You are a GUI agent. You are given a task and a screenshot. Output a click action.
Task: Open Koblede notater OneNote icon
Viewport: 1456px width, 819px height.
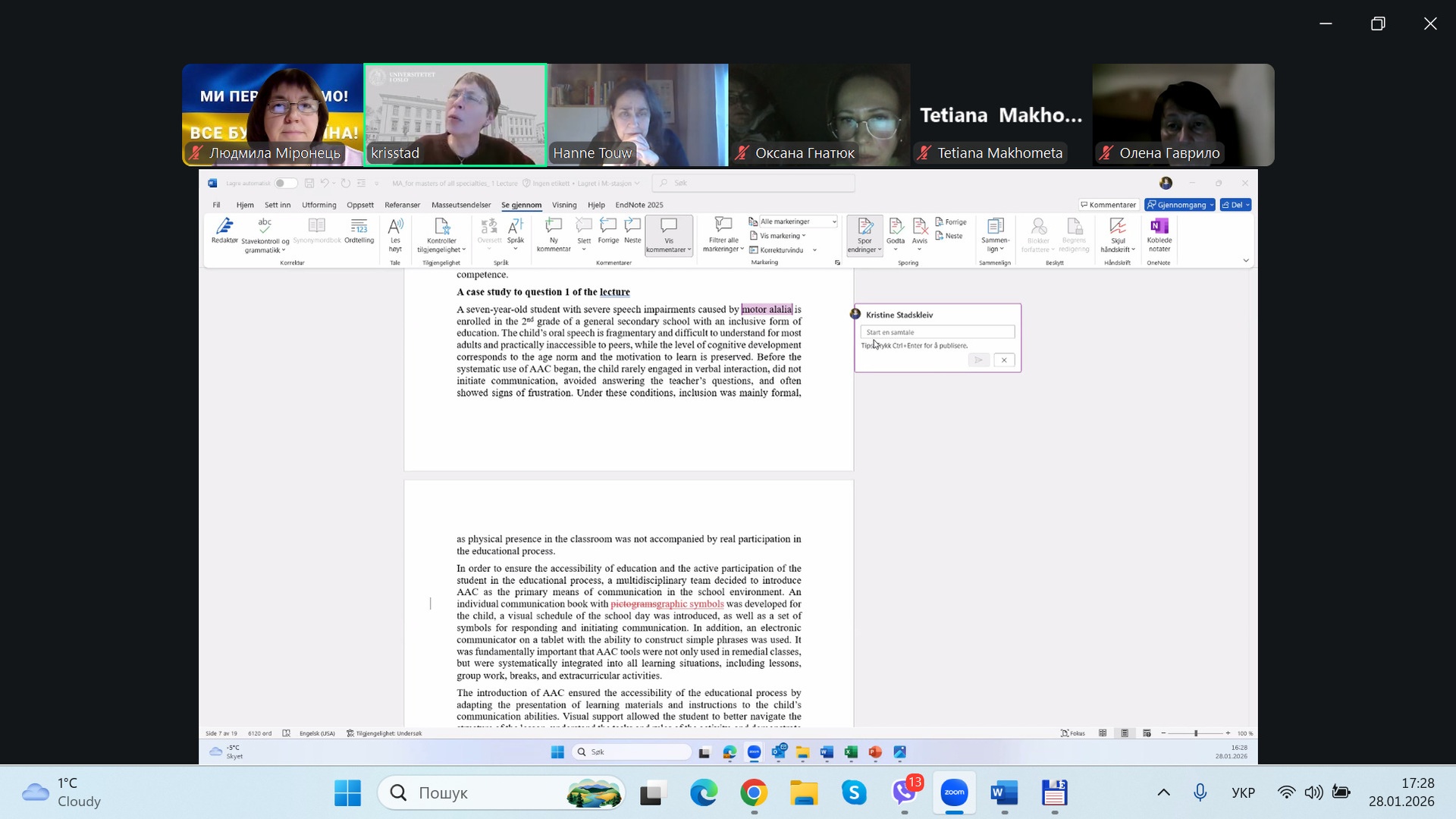click(x=1159, y=227)
